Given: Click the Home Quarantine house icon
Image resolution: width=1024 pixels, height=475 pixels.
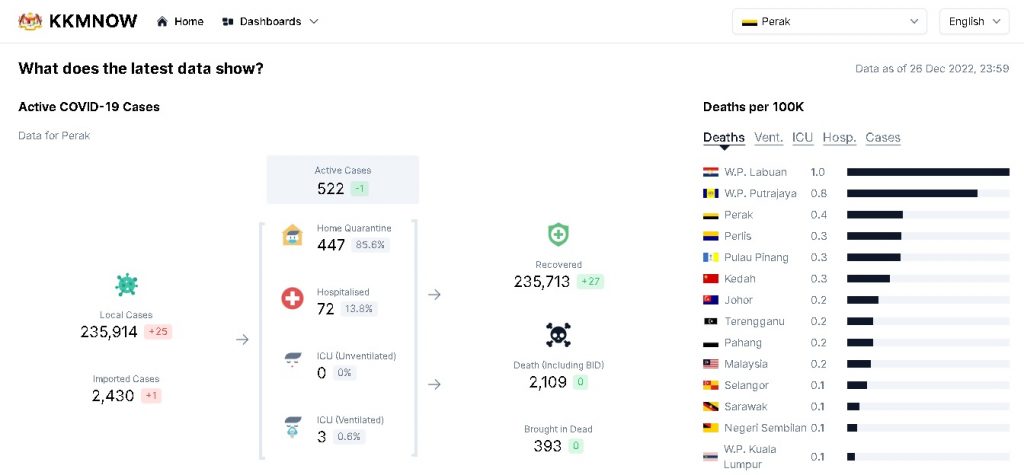Looking at the screenshot, I should [292, 237].
